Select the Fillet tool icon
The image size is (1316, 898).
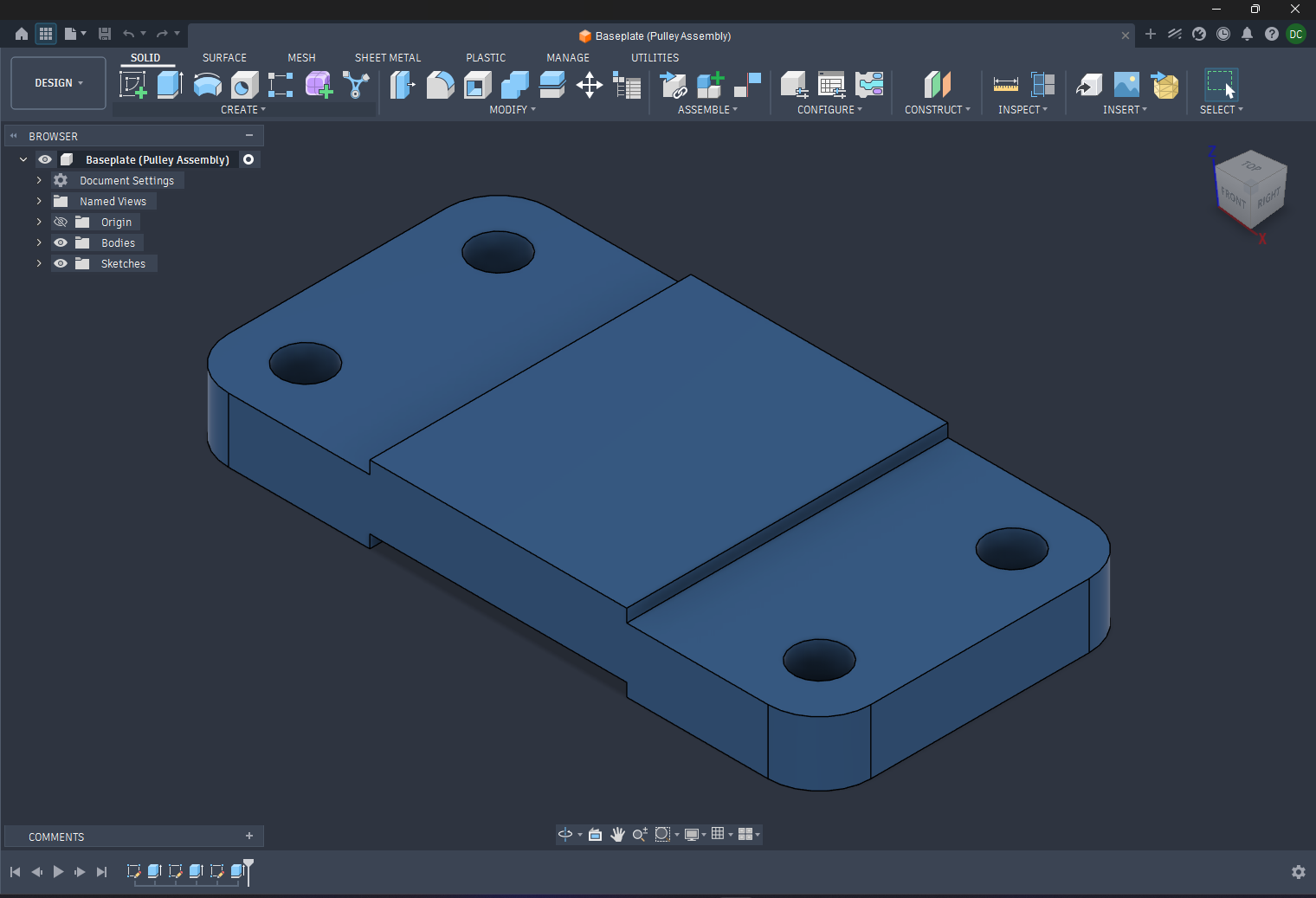(440, 85)
